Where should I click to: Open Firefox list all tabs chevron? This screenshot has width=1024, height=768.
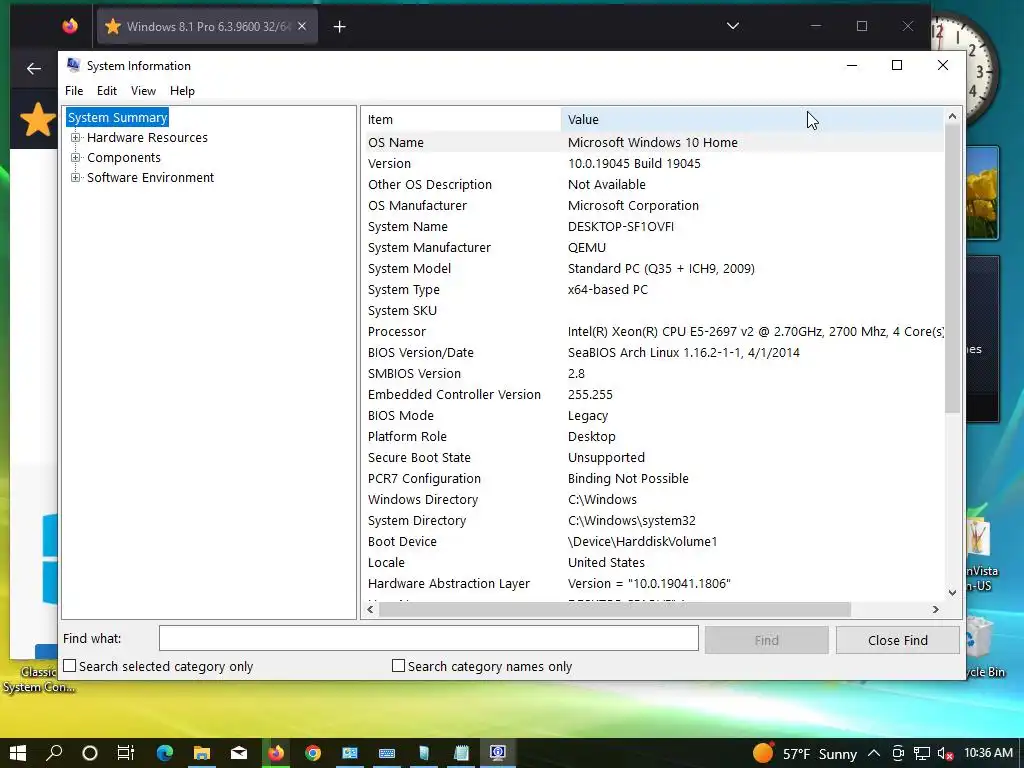[733, 26]
